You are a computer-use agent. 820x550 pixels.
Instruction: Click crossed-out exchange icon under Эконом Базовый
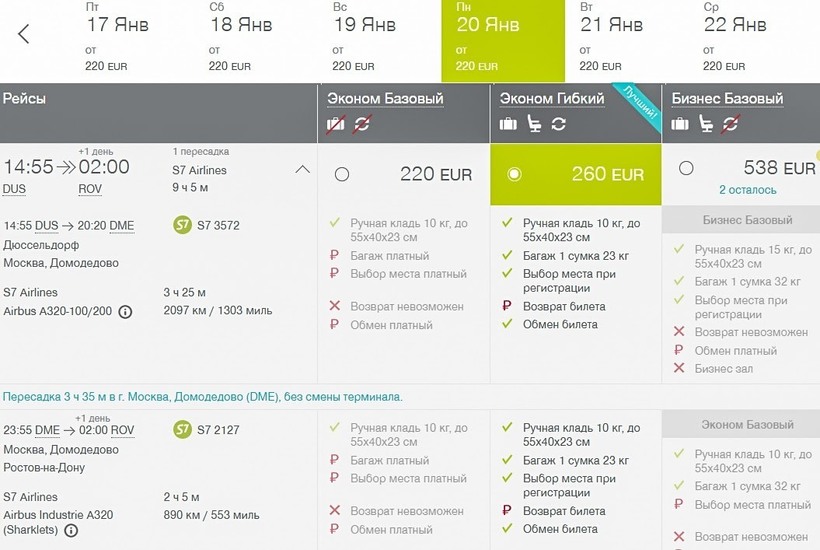[361, 124]
